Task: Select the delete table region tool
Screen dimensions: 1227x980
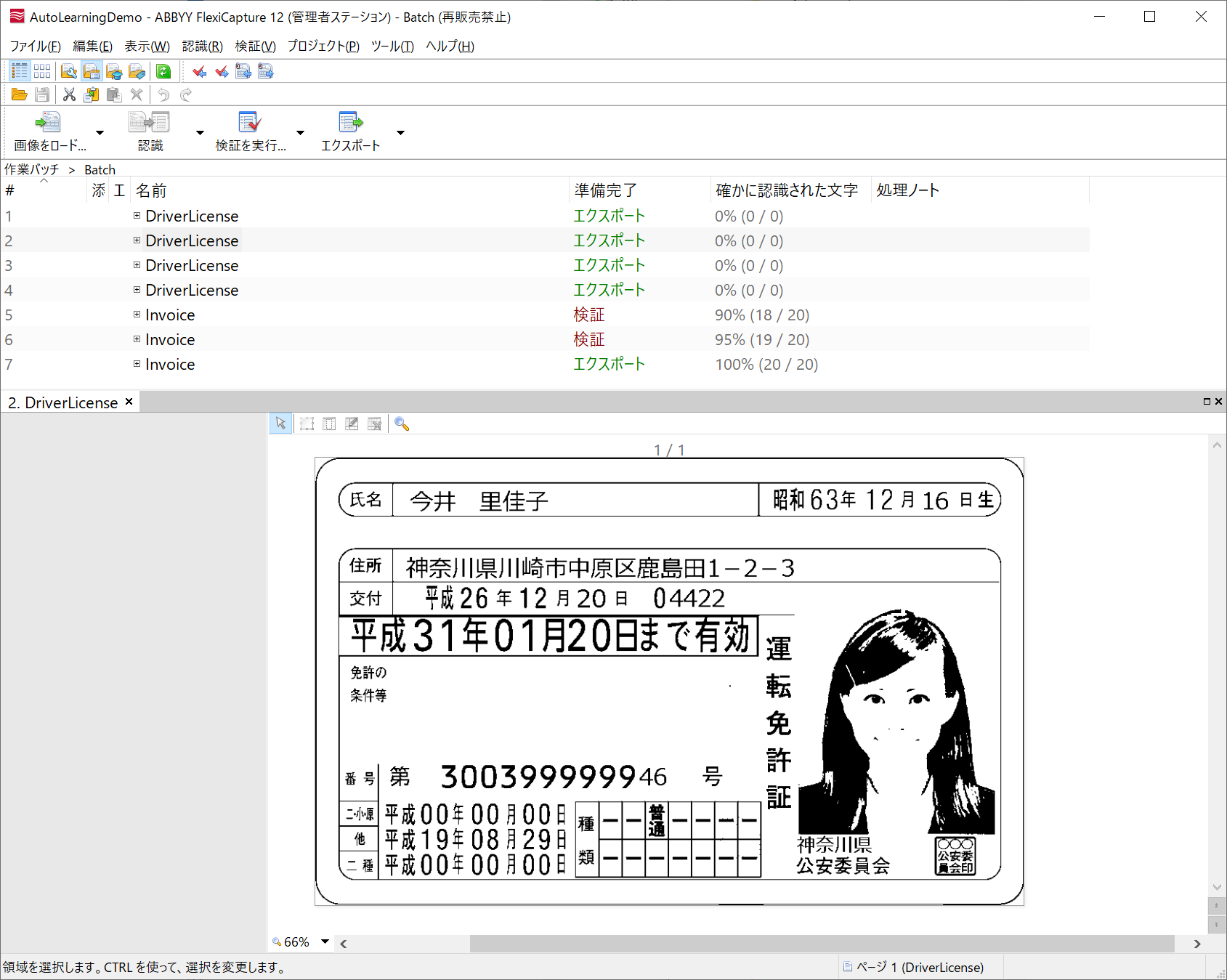Action: point(375,424)
